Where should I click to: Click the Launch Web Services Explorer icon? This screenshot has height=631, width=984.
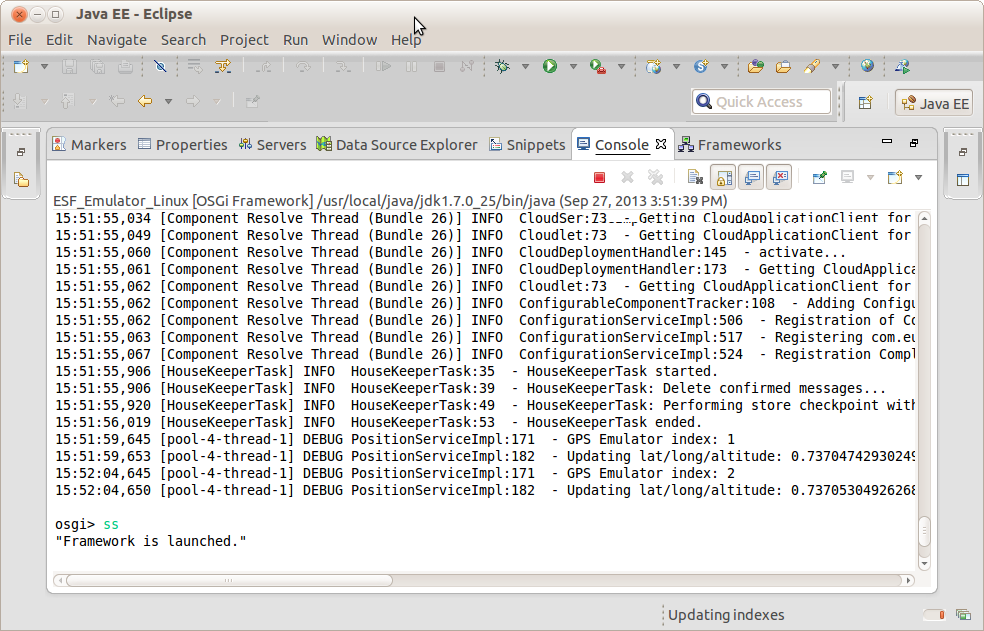click(x=902, y=67)
